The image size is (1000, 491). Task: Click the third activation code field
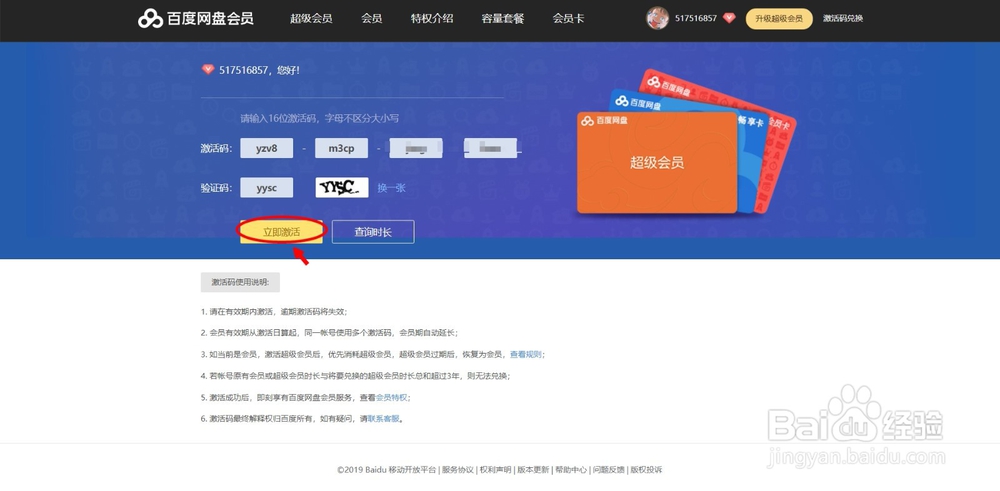[x=416, y=148]
